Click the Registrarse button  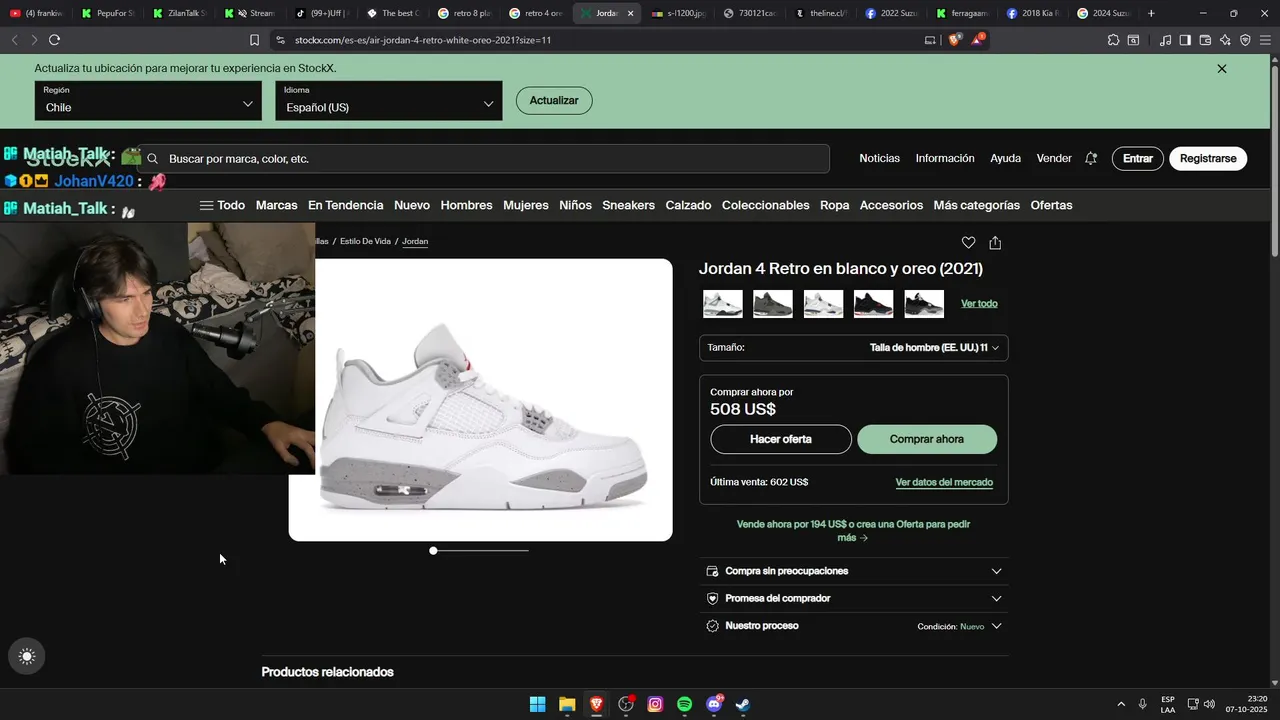point(1208,158)
